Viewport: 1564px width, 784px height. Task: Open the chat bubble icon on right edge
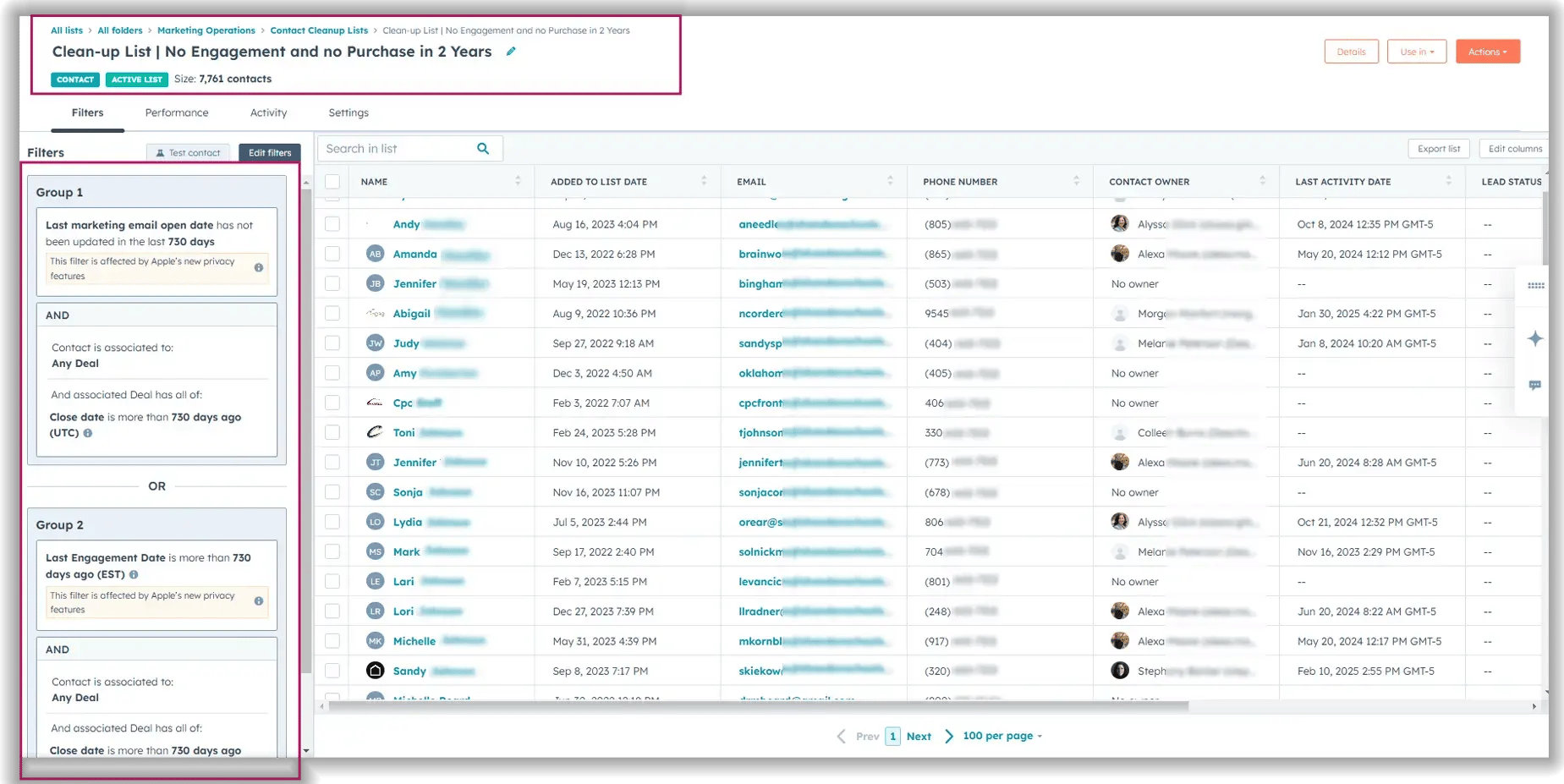pos(1535,386)
